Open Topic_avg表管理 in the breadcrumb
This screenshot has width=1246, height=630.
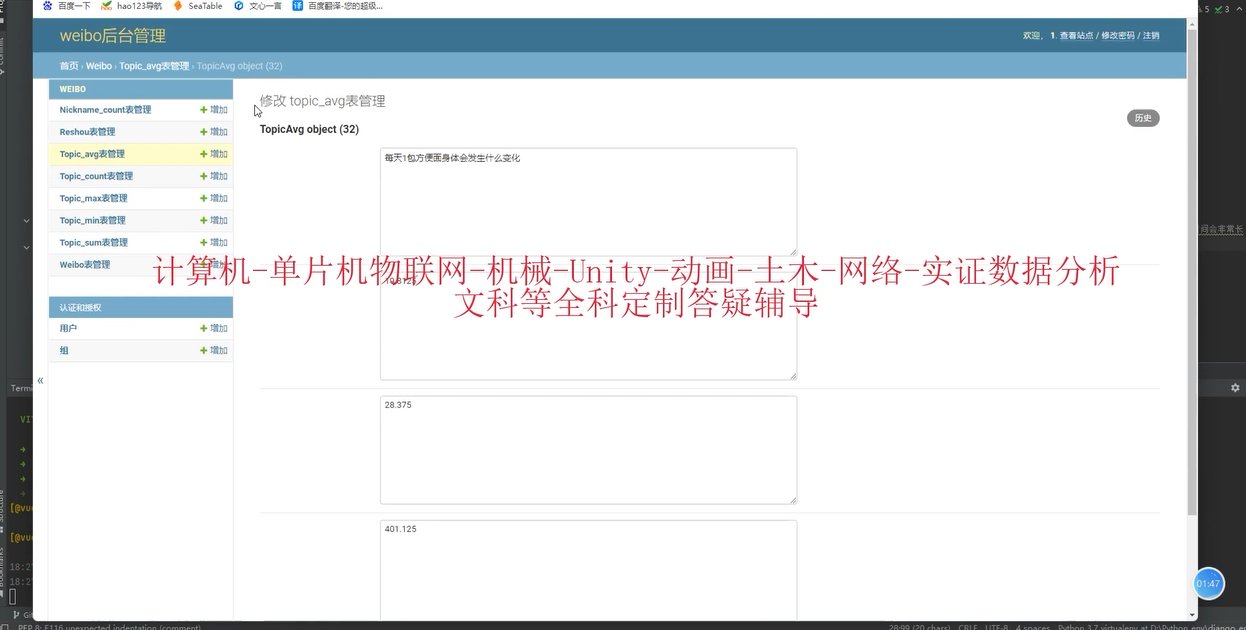click(x=154, y=66)
